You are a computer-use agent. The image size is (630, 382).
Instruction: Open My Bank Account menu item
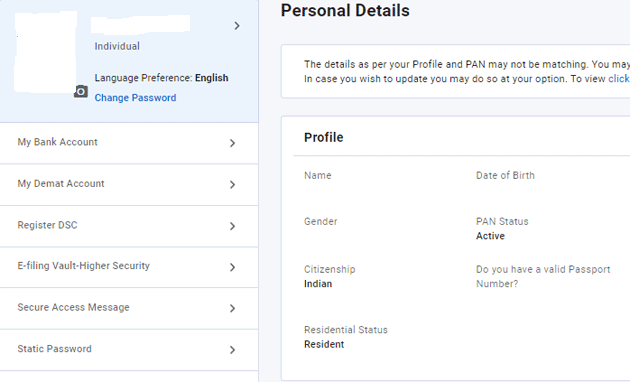129,143
